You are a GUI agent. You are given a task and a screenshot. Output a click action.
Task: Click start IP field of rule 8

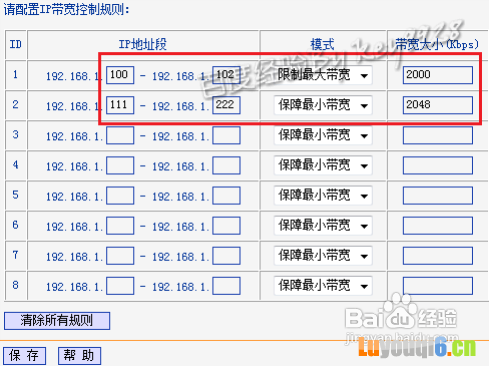[x=120, y=286]
